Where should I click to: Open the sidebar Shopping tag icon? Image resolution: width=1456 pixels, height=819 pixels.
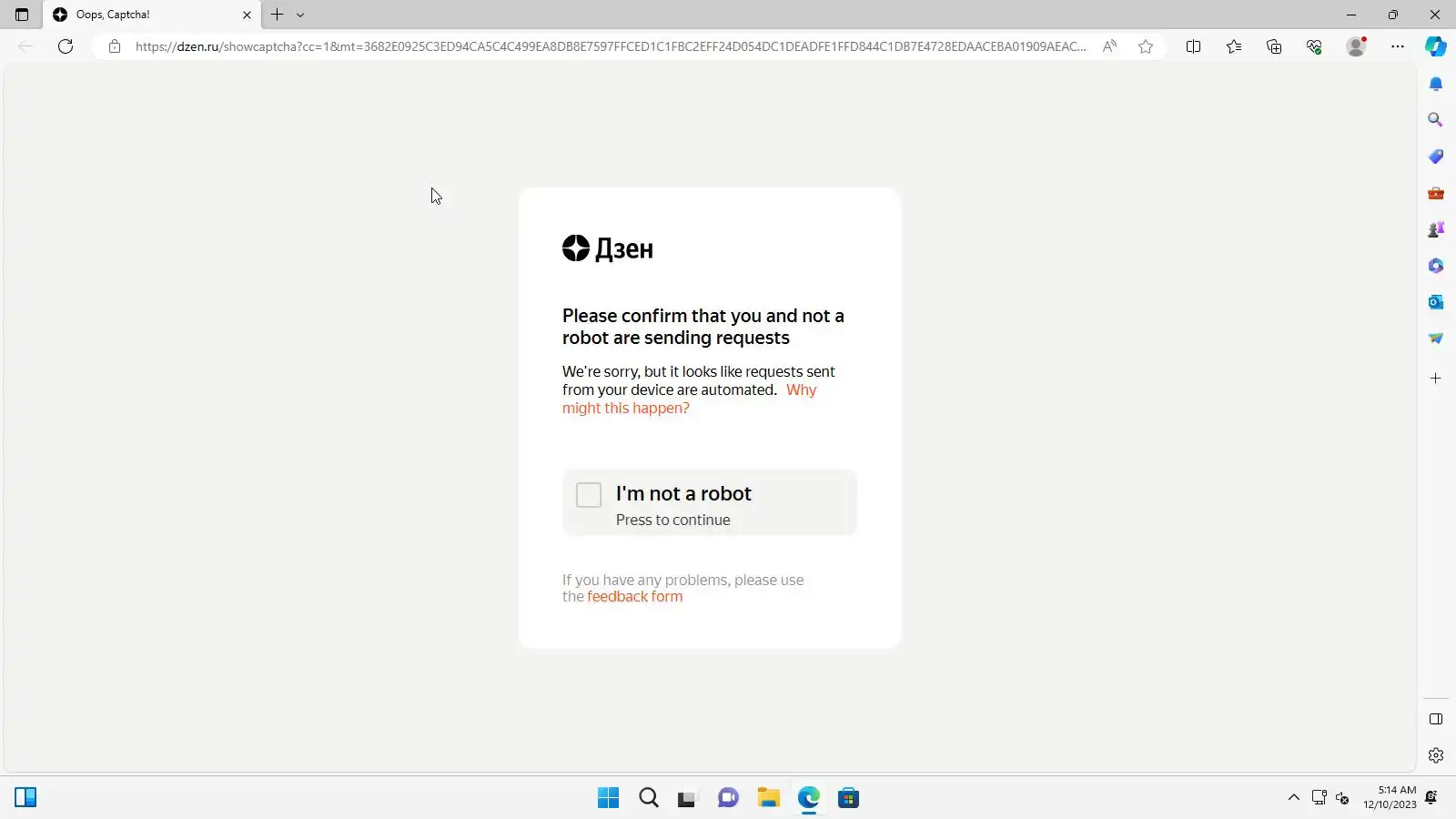pyautogui.click(x=1436, y=157)
